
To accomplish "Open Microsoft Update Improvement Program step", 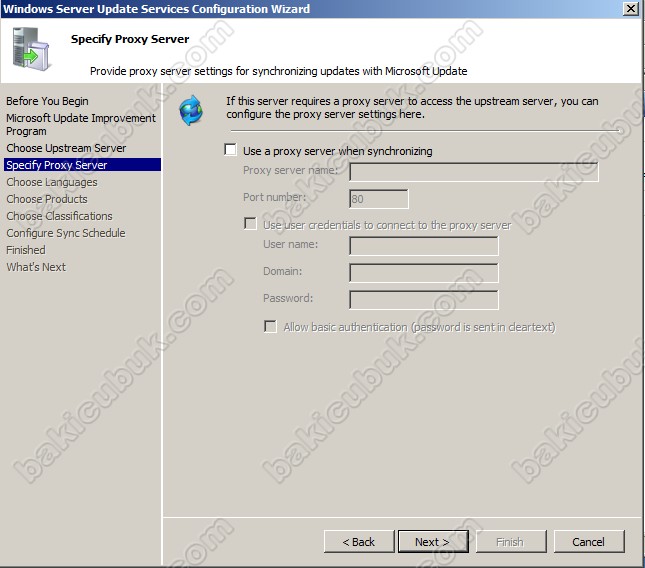I will [81, 125].
